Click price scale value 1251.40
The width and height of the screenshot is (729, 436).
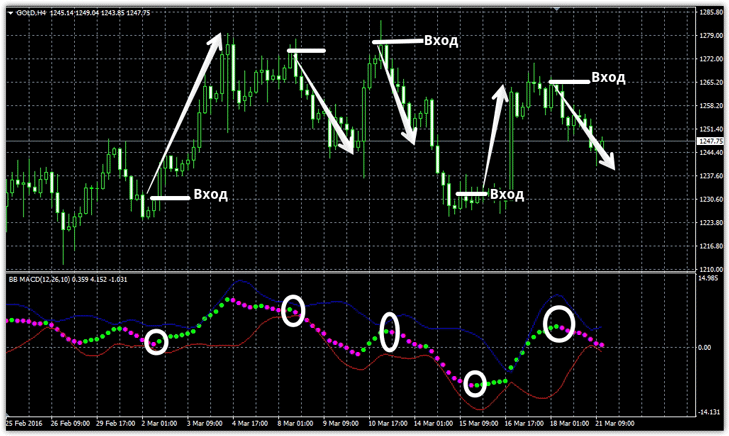[x=711, y=129]
